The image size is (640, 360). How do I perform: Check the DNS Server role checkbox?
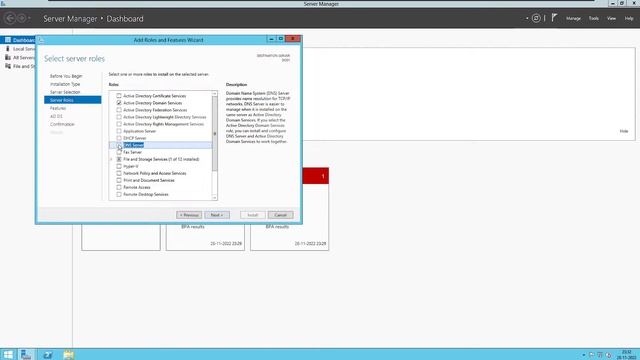coord(119,145)
